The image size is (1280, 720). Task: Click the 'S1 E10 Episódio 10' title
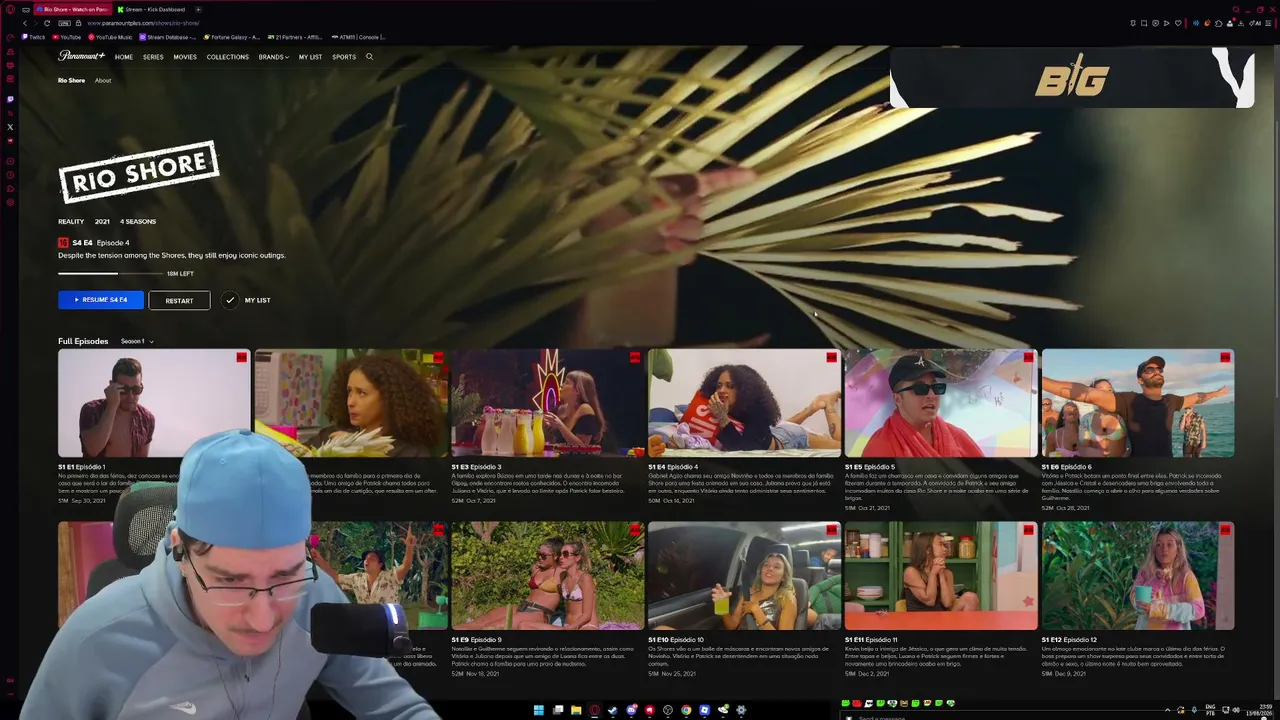point(676,640)
